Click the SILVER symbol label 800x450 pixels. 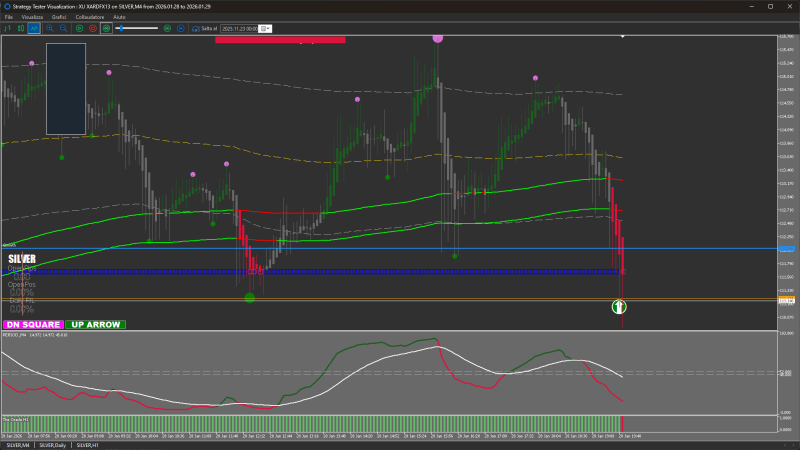tap(22, 259)
